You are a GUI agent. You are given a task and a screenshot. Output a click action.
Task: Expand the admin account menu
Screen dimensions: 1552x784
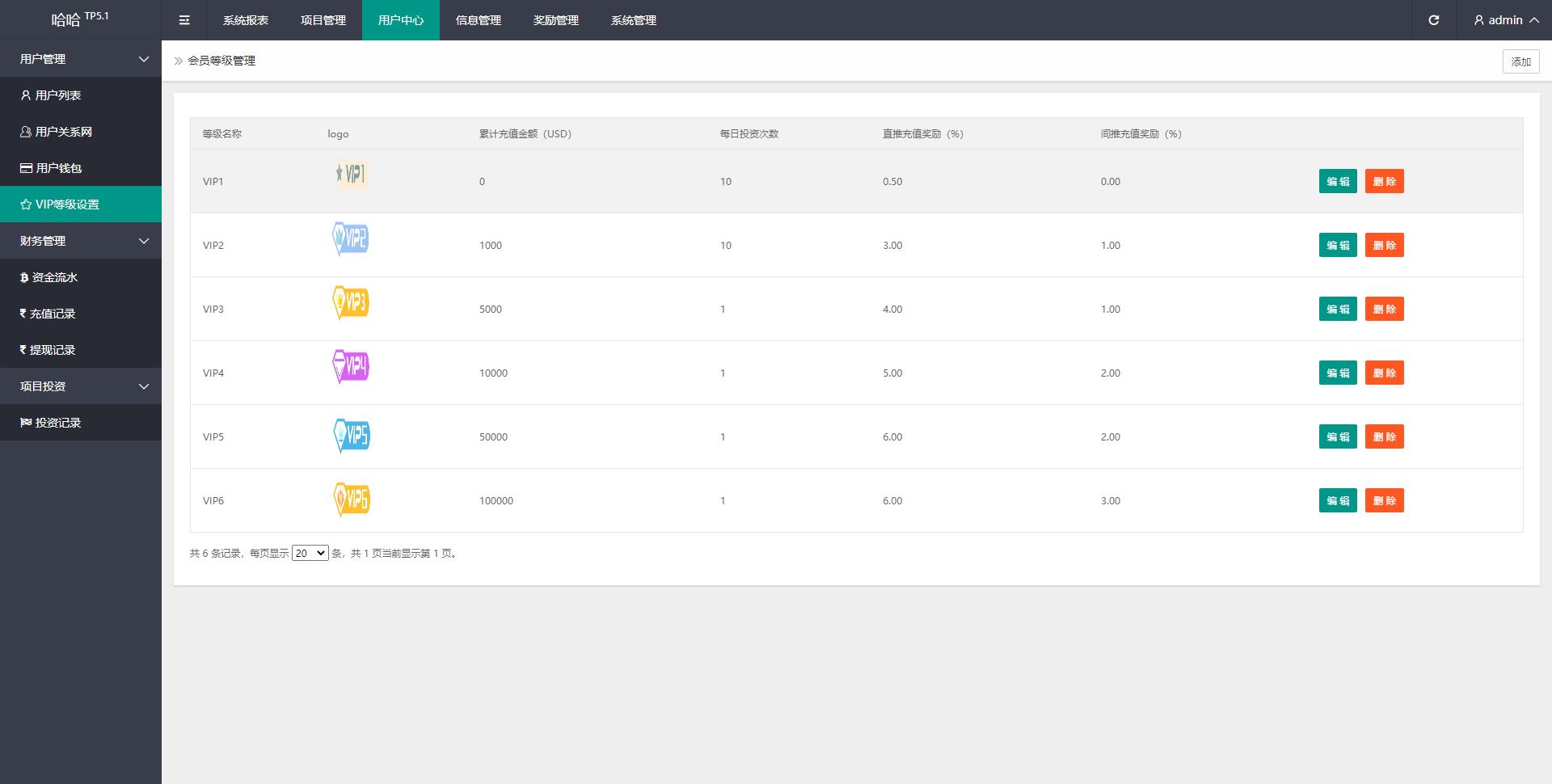tap(1505, 20)
